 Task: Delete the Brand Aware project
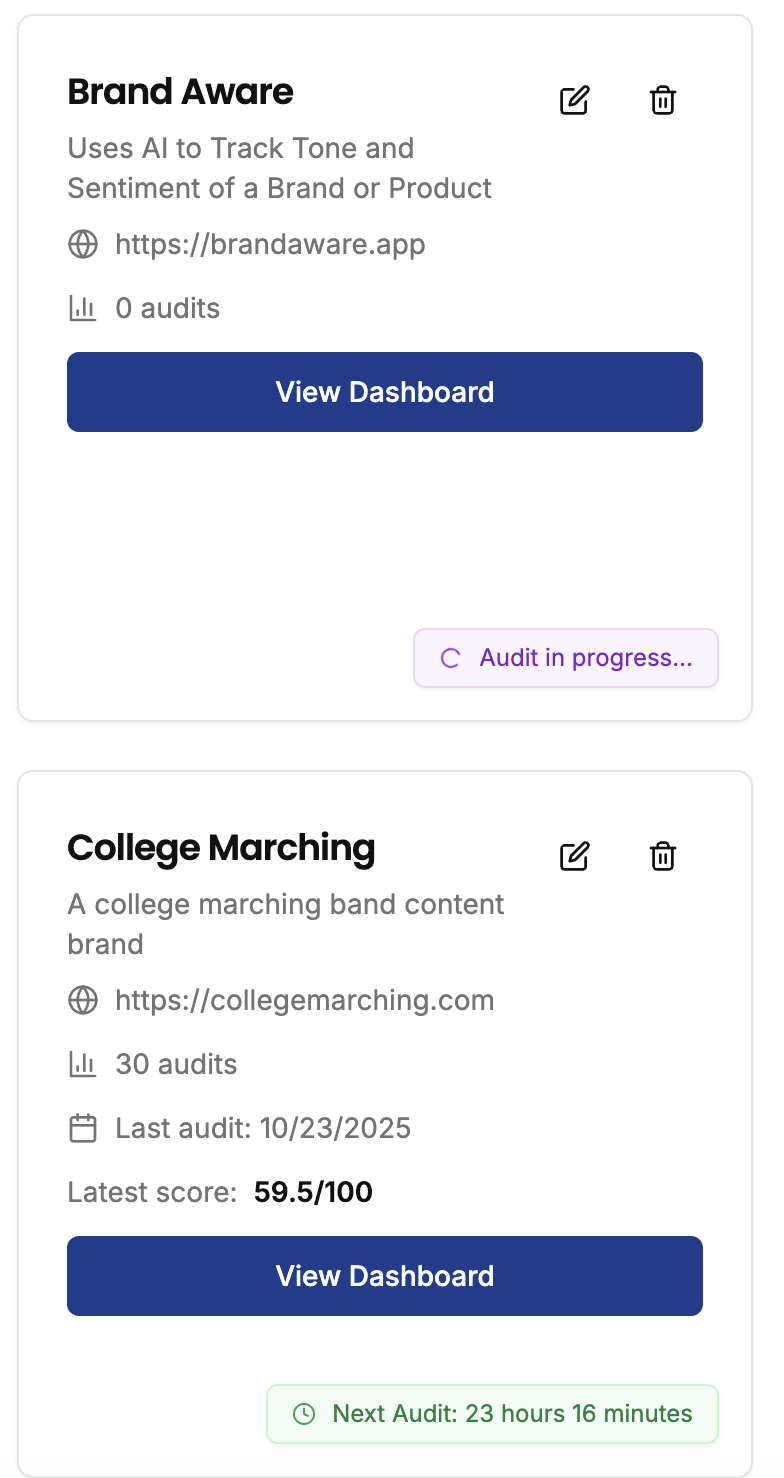(x=663, y=100)
